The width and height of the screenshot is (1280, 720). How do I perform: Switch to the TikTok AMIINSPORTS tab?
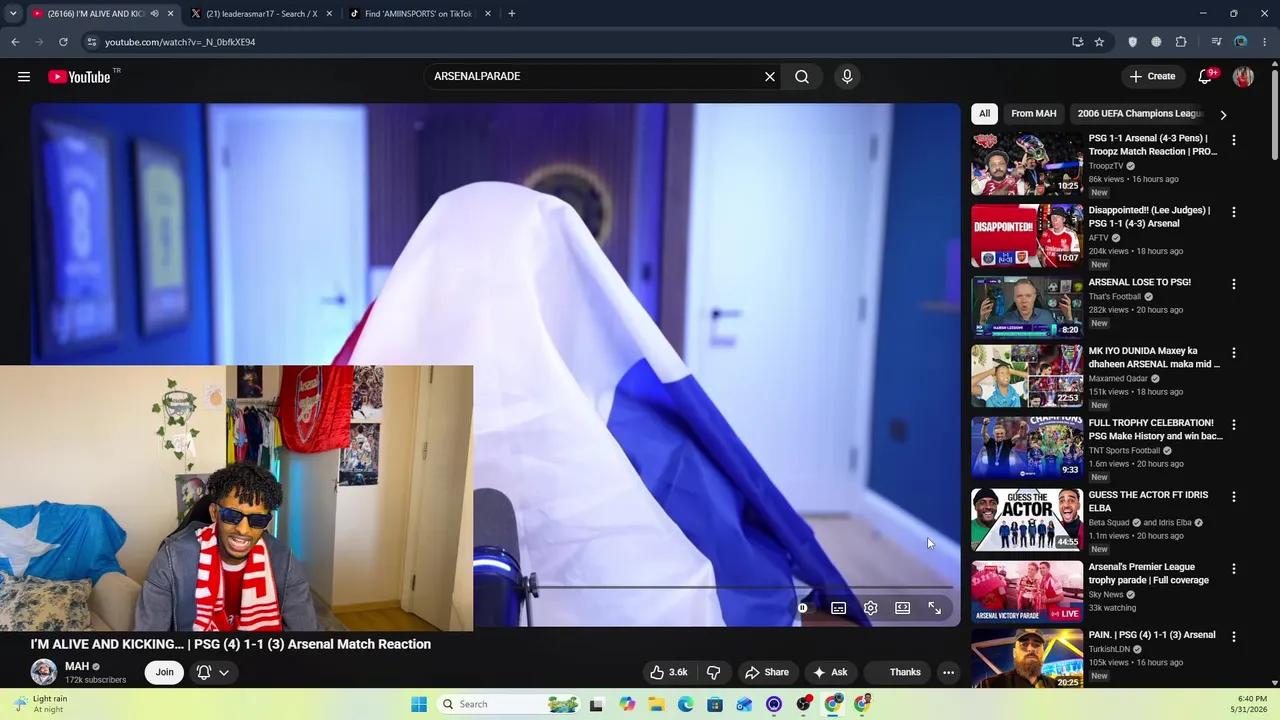click(420, 14)
